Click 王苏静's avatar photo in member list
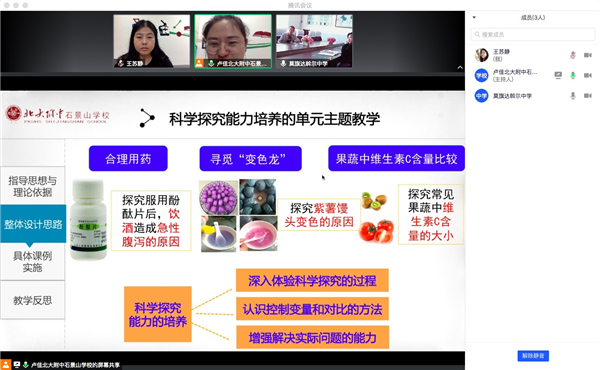 (481, 55)
